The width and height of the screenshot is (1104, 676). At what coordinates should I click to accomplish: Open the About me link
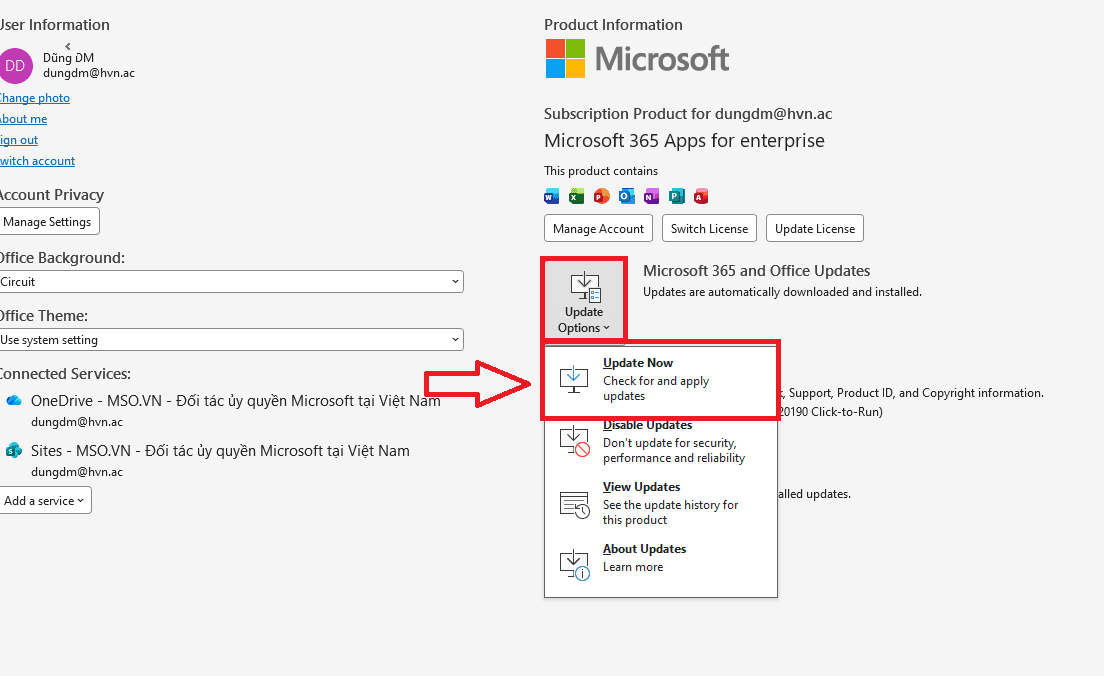click(23, 119)
